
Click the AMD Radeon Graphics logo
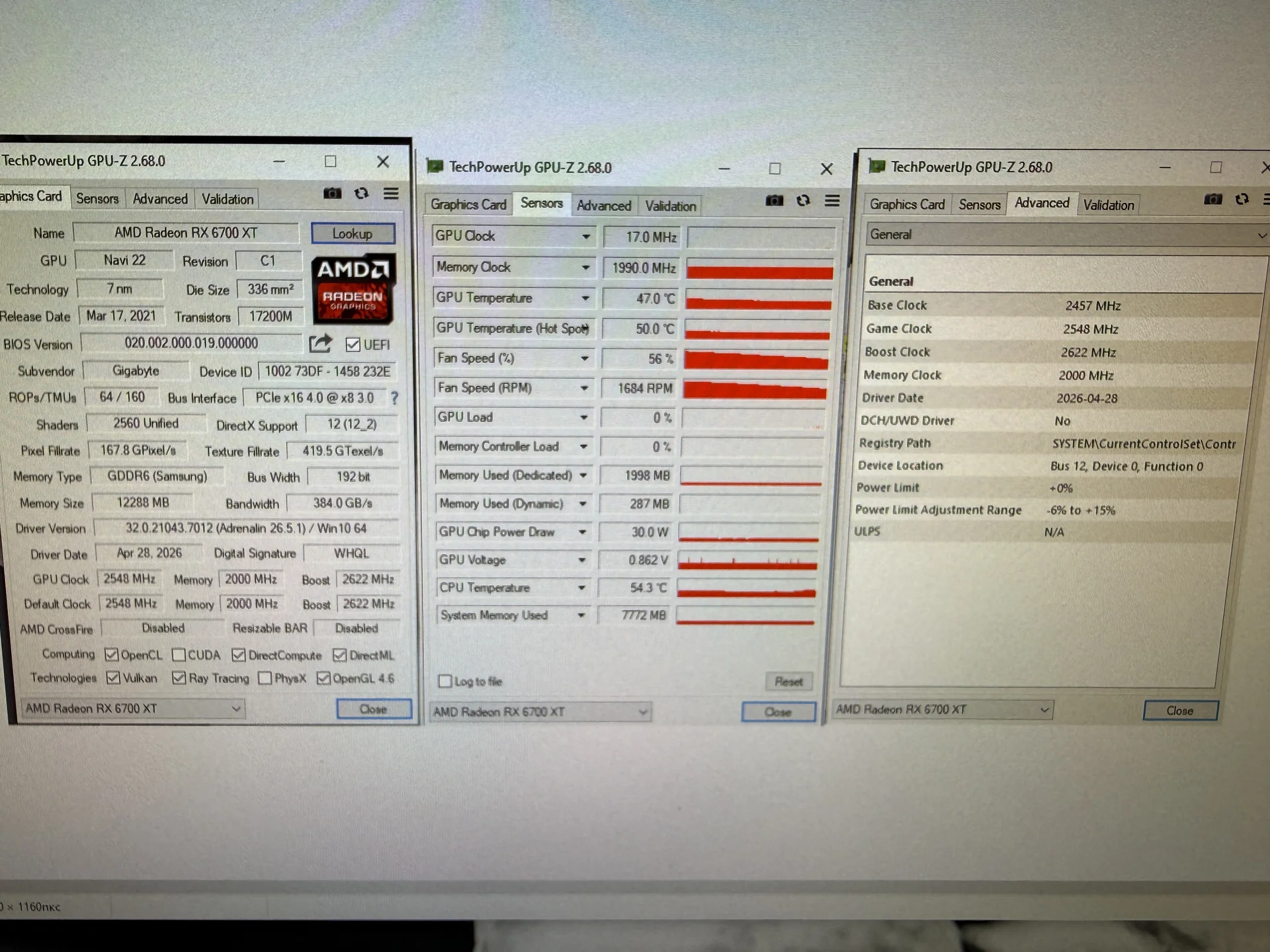coord(353,288)
